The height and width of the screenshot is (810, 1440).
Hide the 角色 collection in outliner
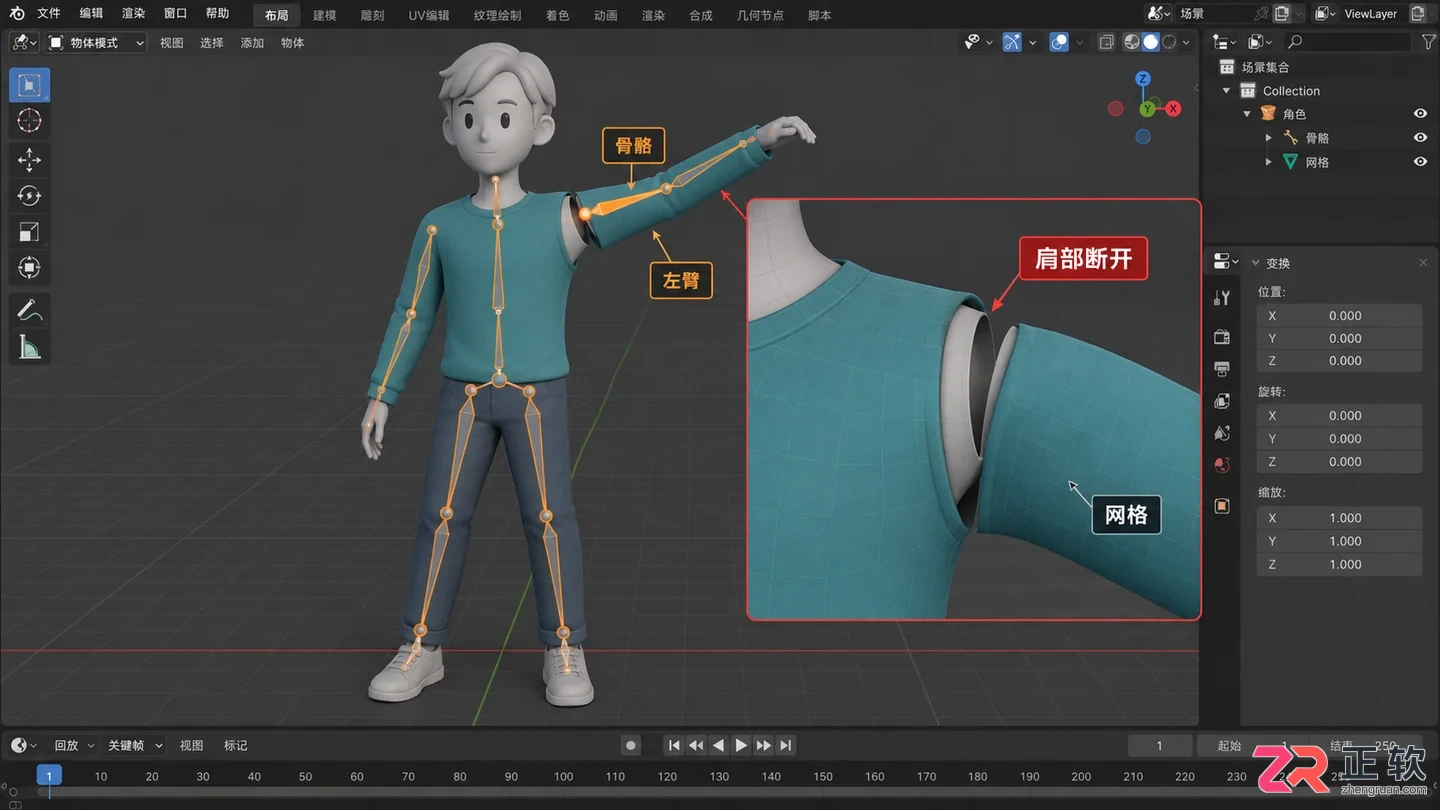[1420, 114]
